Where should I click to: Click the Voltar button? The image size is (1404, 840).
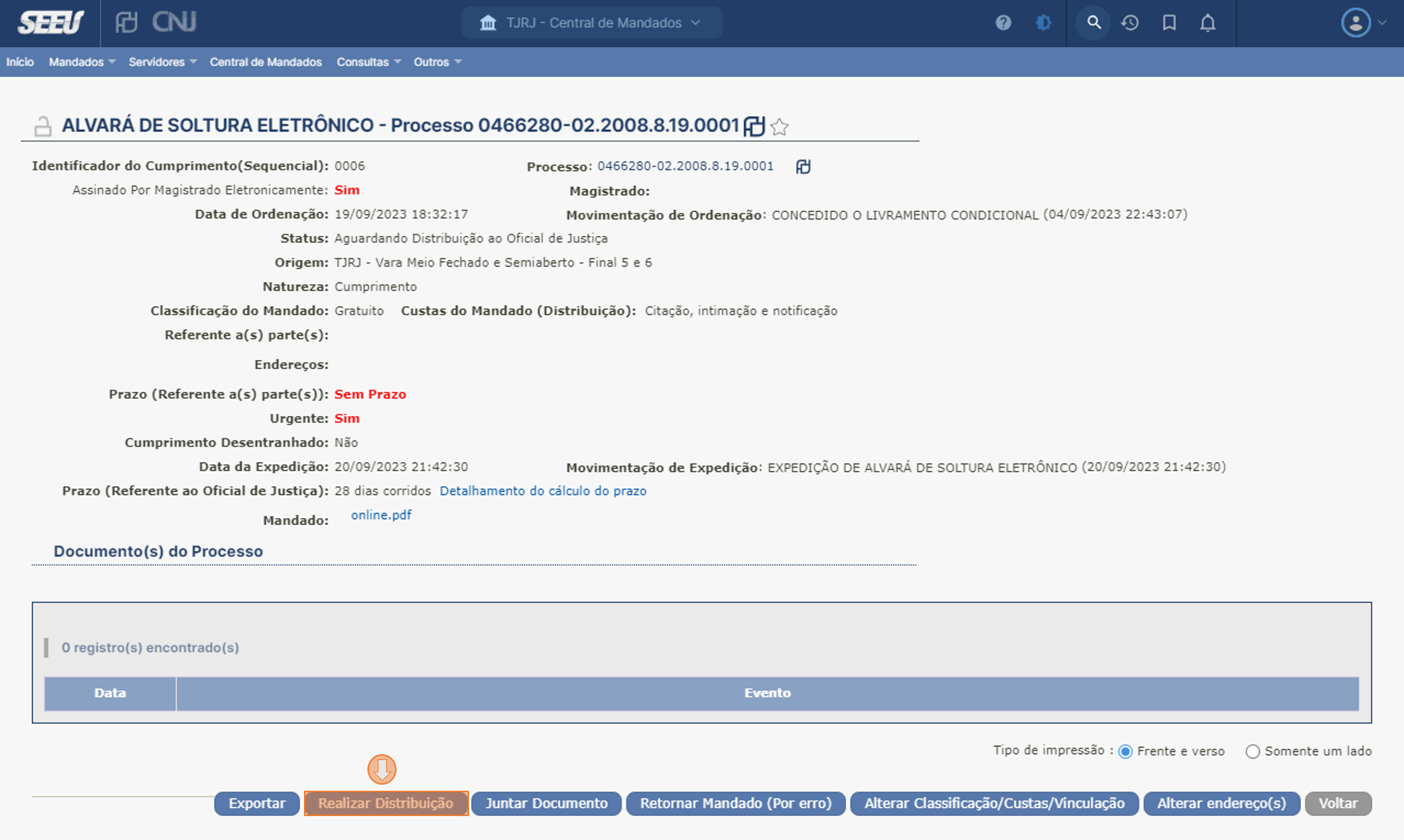[1338, 803]
